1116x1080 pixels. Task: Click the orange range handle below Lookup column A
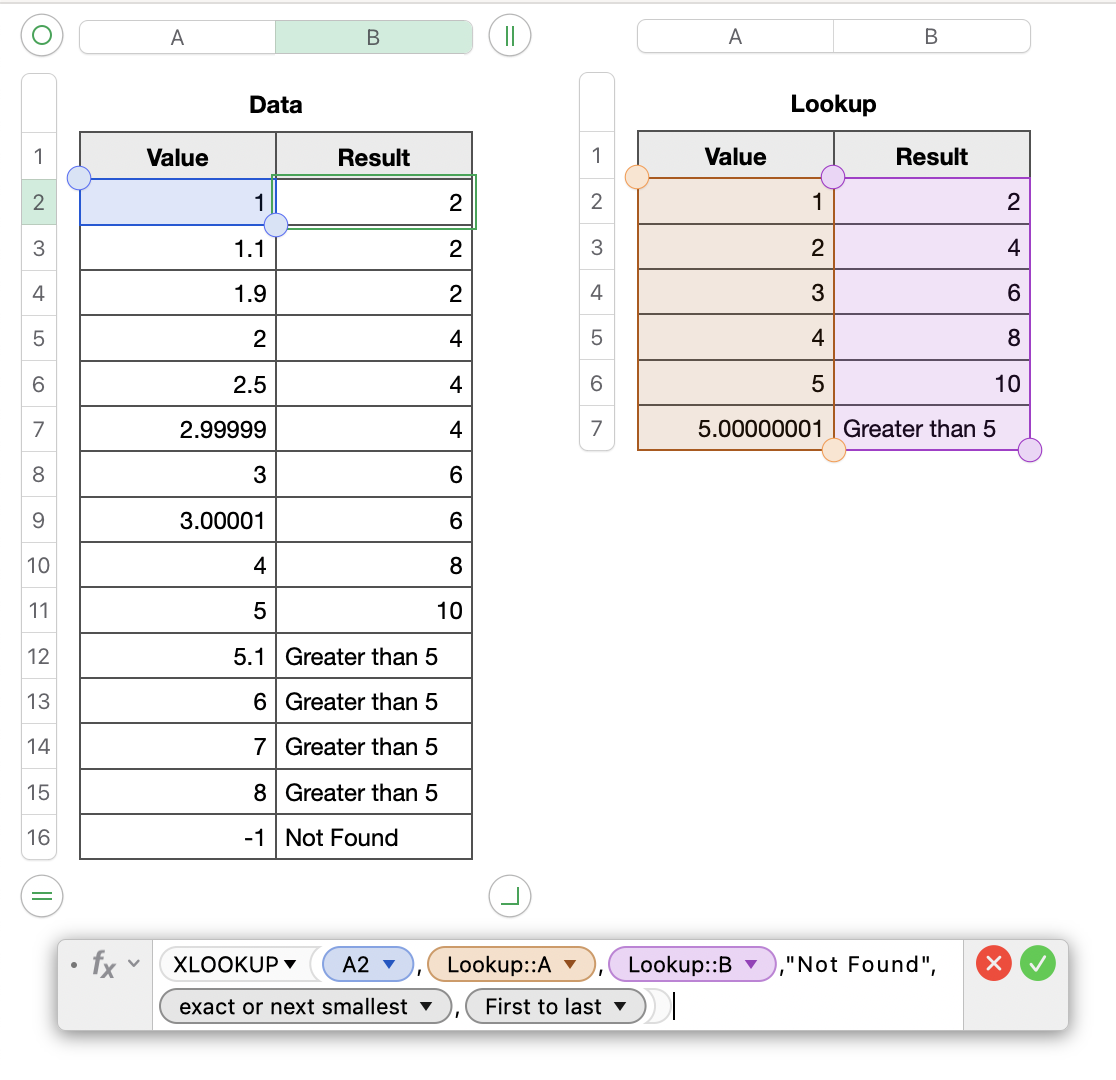tap(833, 450)
